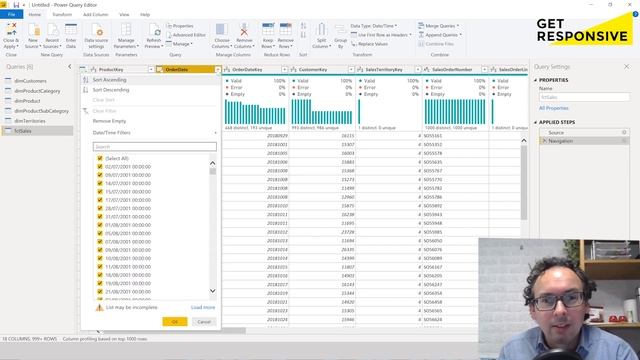
Task: Click the save icon in title bar
Action: coord(16,5)
